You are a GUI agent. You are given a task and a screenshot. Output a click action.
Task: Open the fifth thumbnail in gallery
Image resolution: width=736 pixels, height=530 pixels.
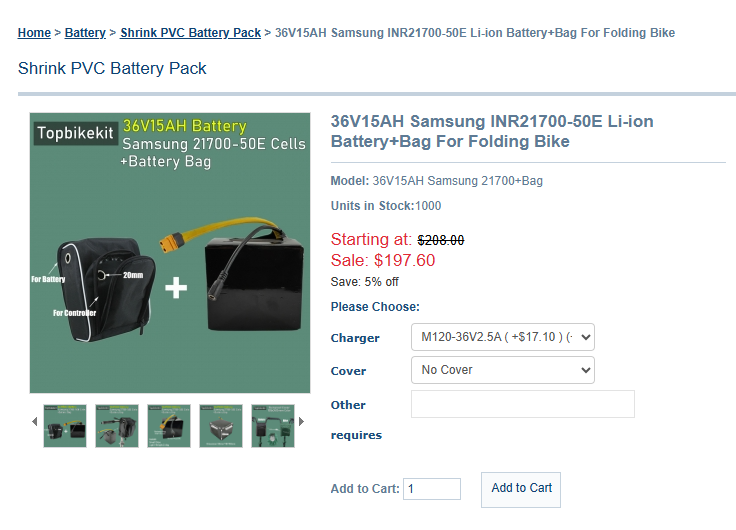click(x=272, y=425)
